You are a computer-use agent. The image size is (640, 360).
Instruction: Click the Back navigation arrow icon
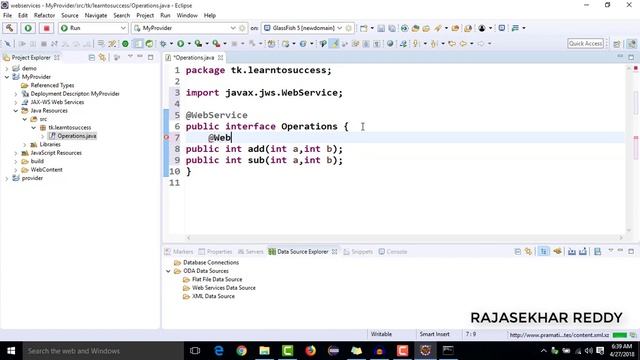point(463,44)
